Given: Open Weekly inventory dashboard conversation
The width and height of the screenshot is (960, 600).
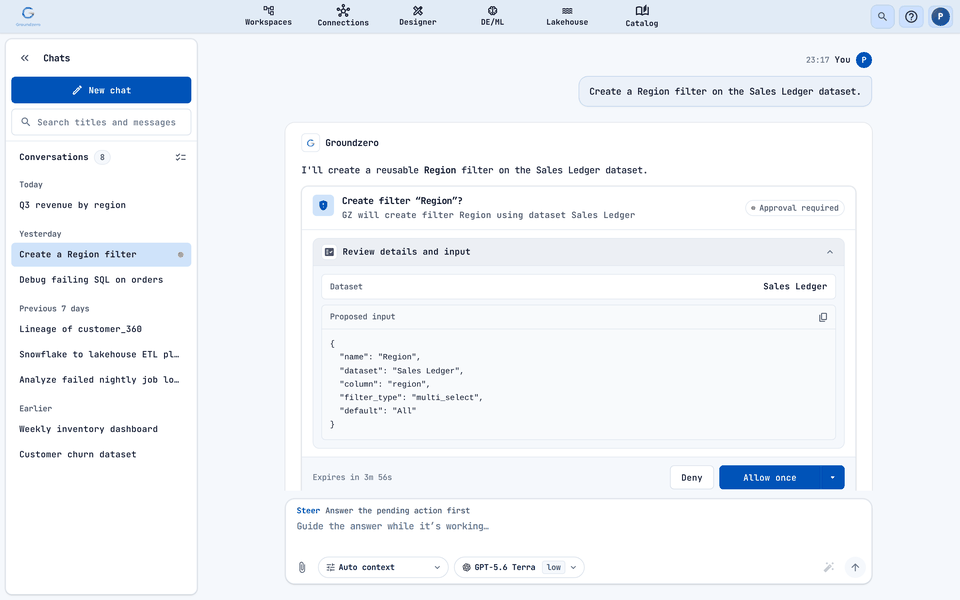Looking at the screenshot, I should pos(101,429).
